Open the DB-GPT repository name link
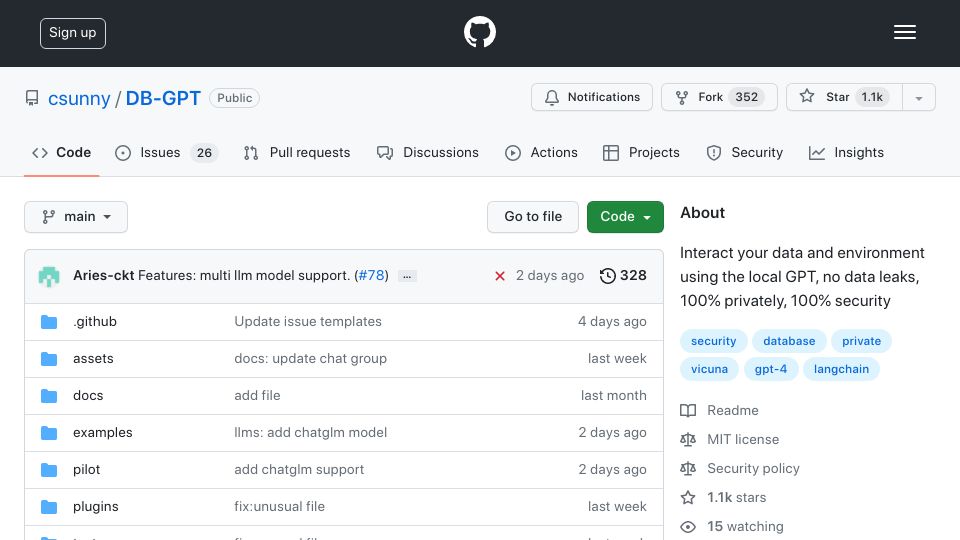This screenshot has width=960, height=540. tap(163, 98)
